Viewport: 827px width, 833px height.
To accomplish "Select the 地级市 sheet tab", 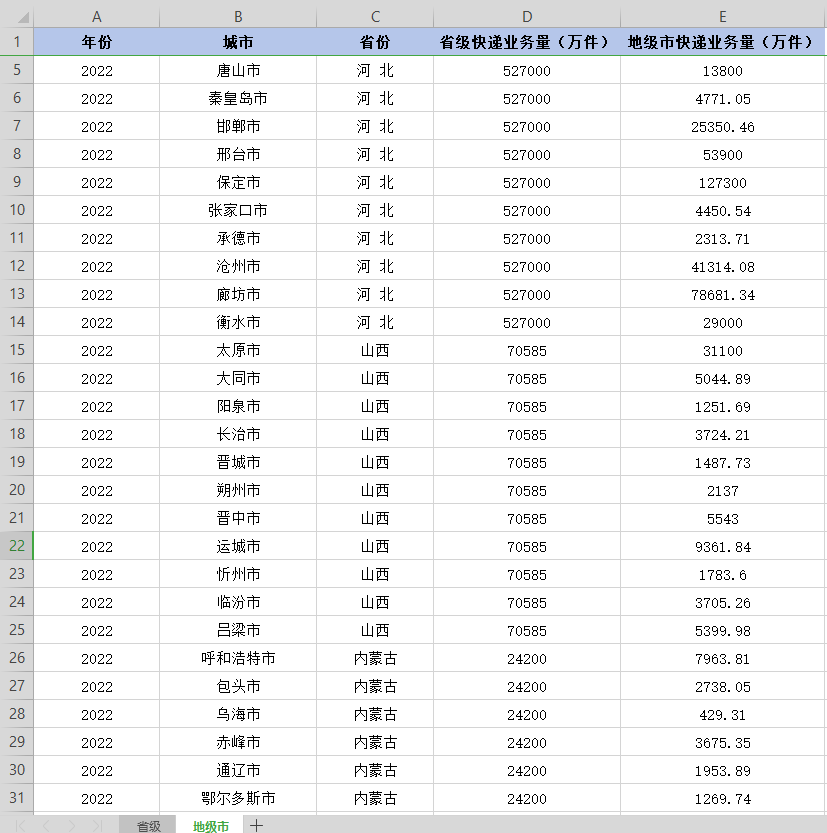I will click(x=211, y=826).
